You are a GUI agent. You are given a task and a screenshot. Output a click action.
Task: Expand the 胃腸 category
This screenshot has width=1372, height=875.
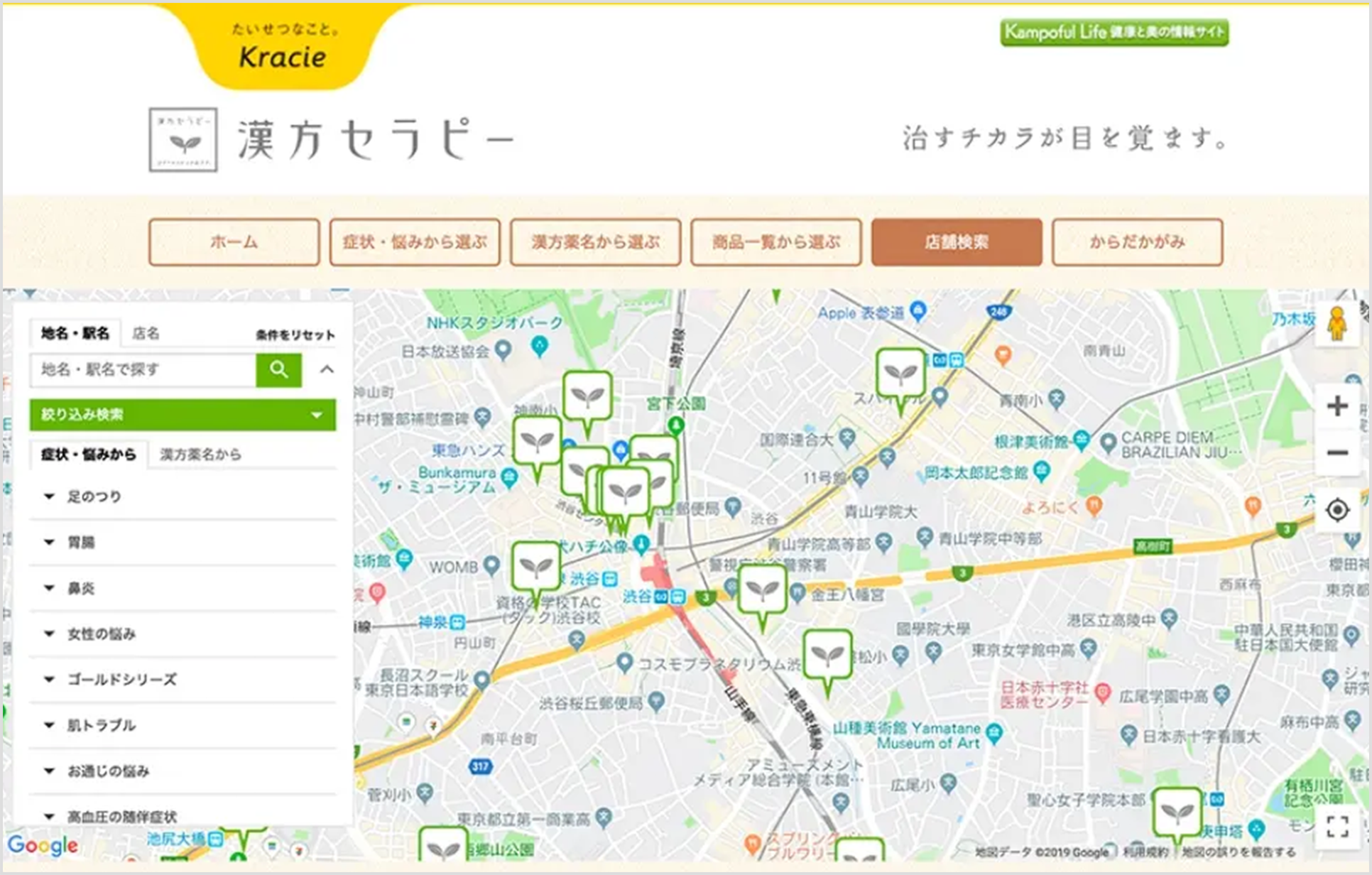point(183,543)
